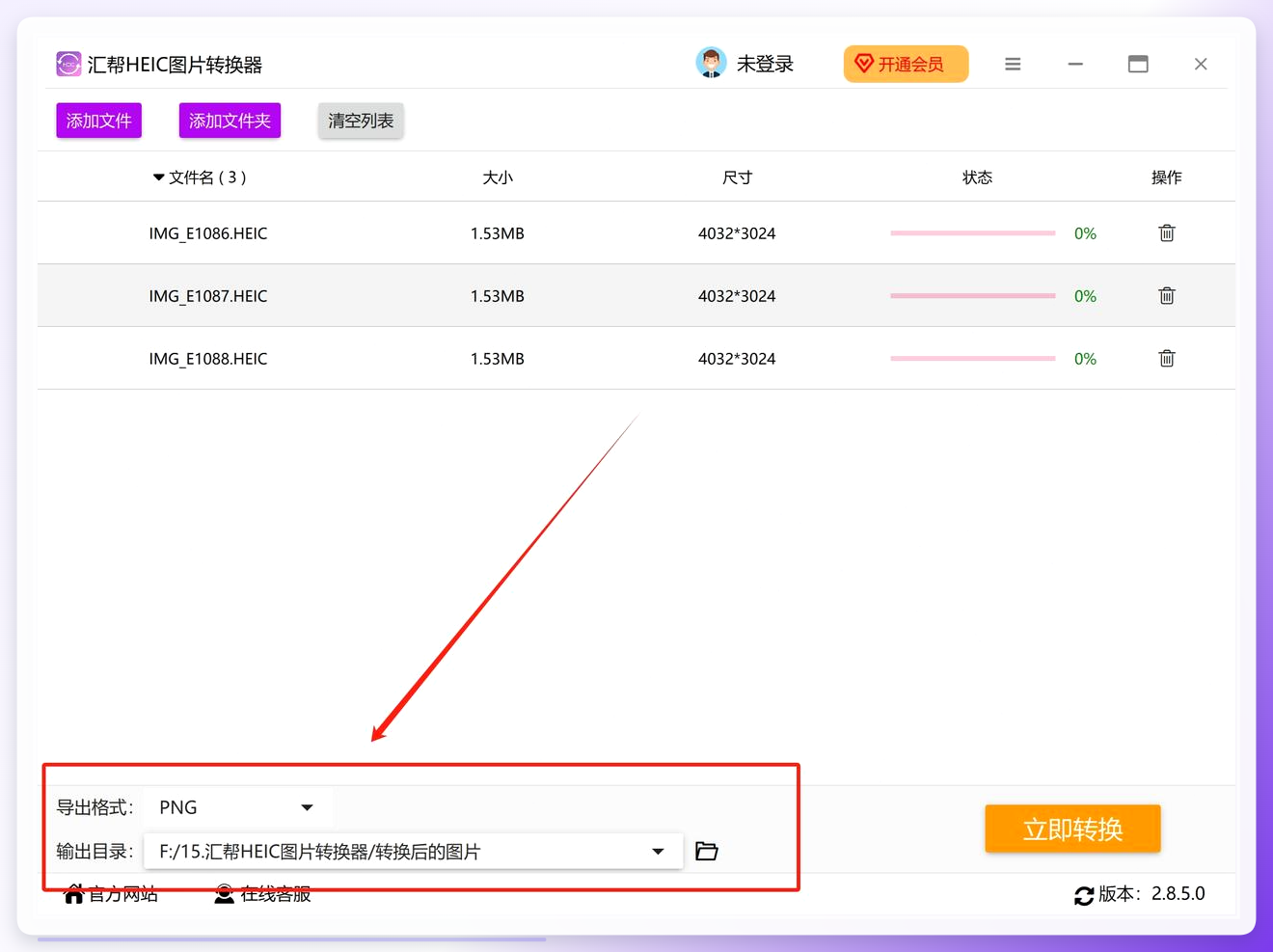The width and height of the screenshot is (1273, 952).
Task: Click the 状态 column header
Action: [977, 177]
